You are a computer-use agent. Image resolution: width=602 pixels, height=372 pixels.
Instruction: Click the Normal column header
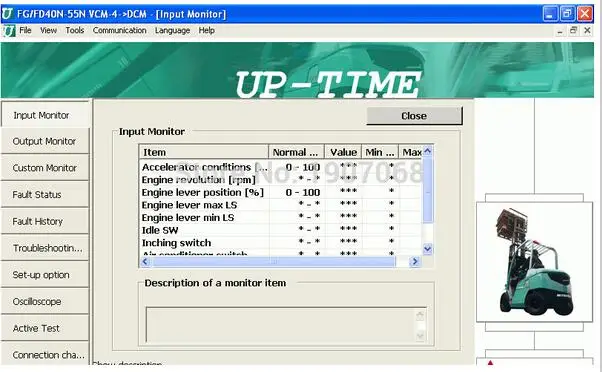(296, 152)
